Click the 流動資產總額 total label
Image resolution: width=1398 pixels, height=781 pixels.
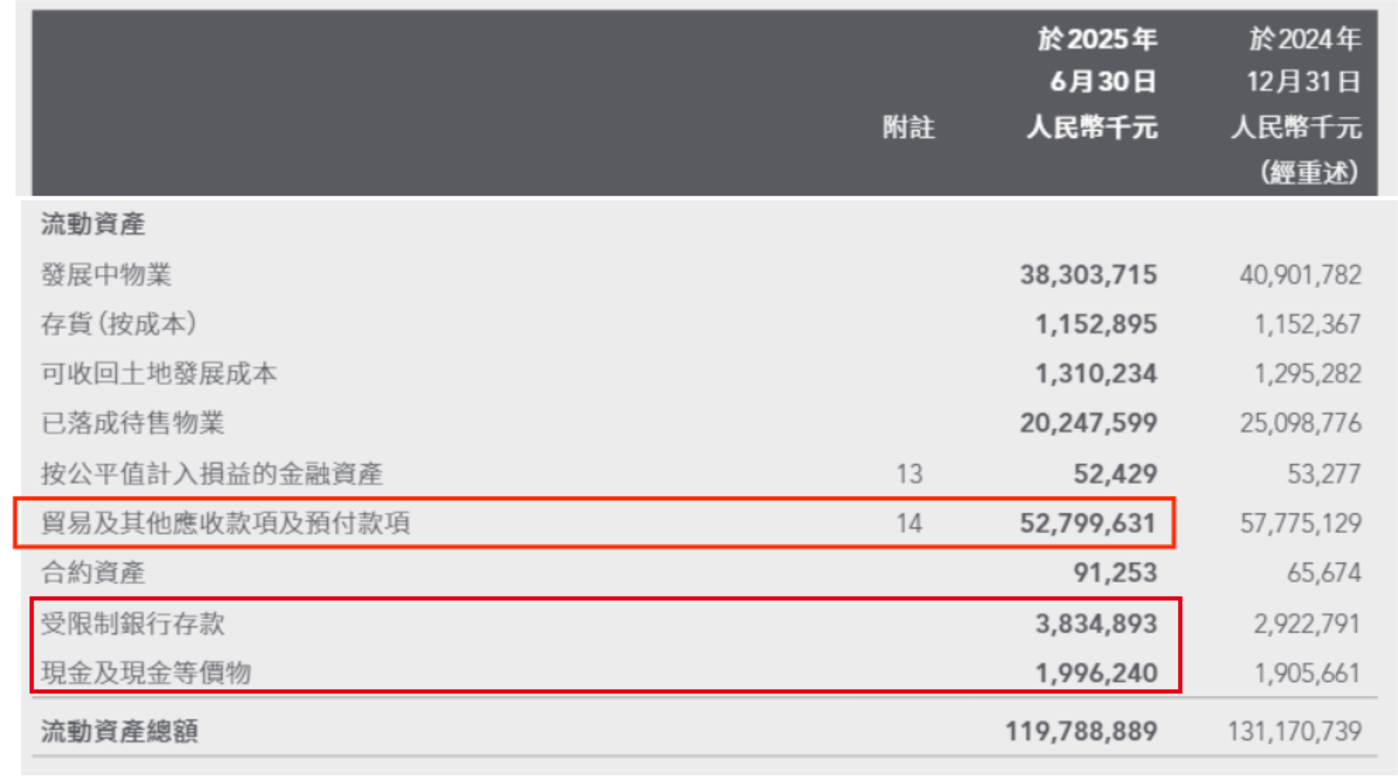(x=119, y=731)
